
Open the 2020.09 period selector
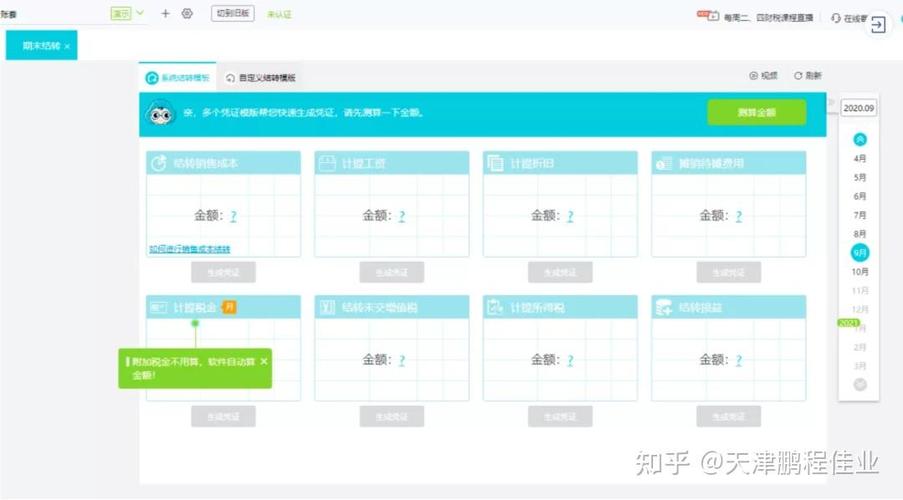pos(859,108)
